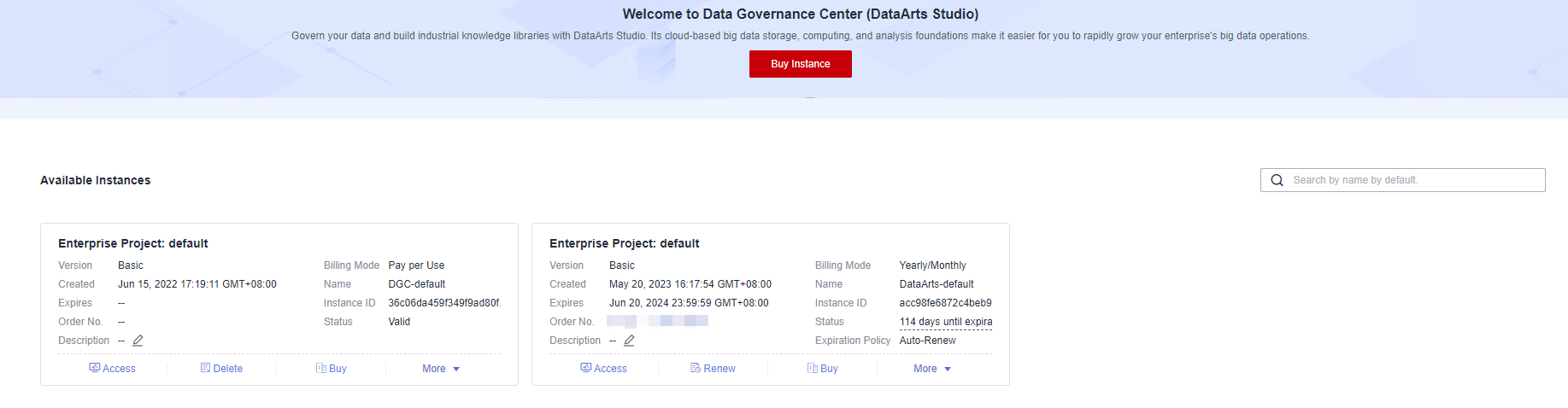Click Delete icon on DGC-default card

205,368
